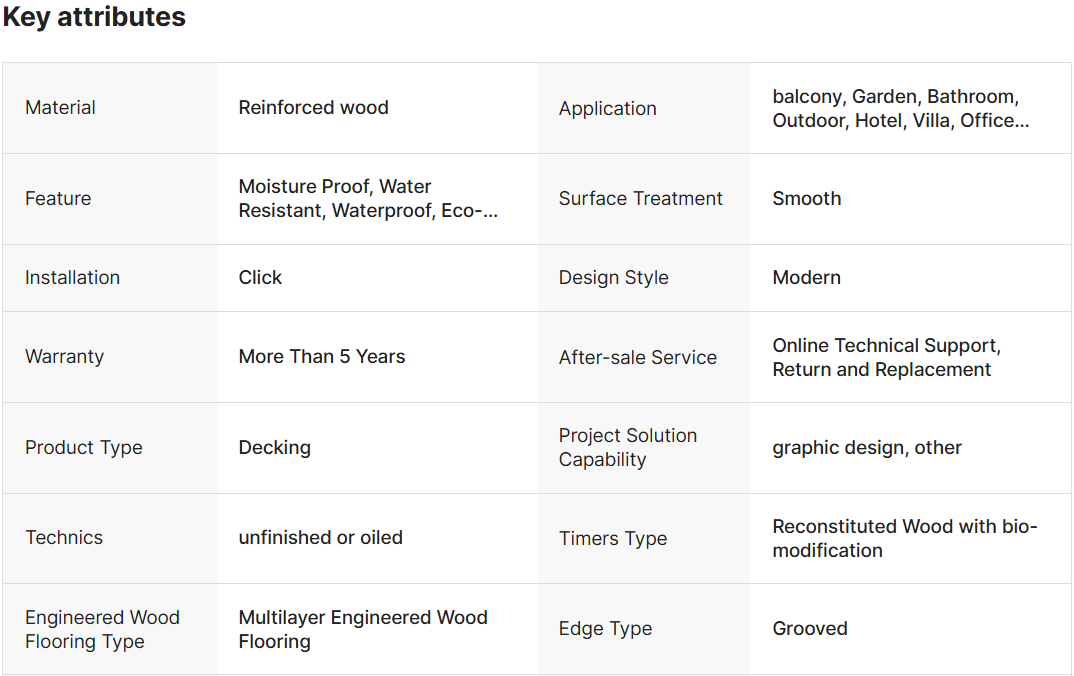Image resolution: width=1074 pixels, height=676 pixels.
Task: Click the Grooved edge type value
Action: pos(809,629)
